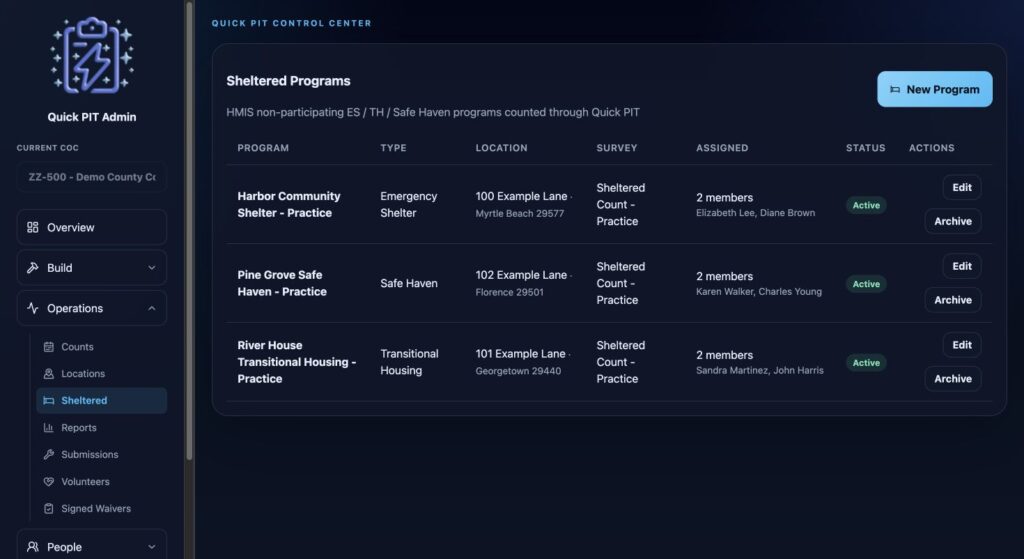Select the Sheltered menu item
Image resolution: width=1024 pixels, height=559 pixels.
point(101,400)
